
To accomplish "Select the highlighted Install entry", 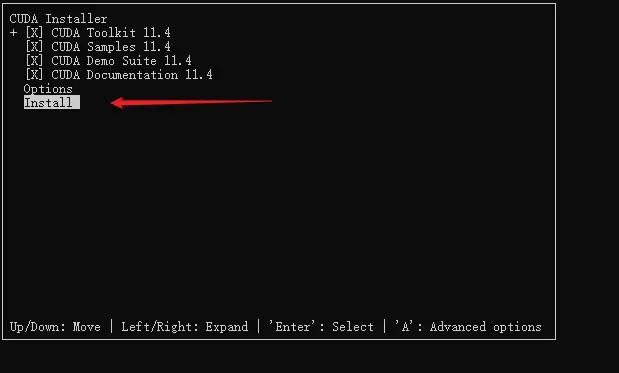I will point(52,103).
